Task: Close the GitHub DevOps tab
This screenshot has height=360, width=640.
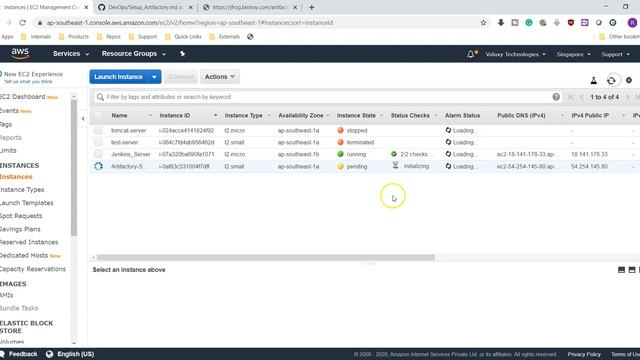Action: pos(190,7)
